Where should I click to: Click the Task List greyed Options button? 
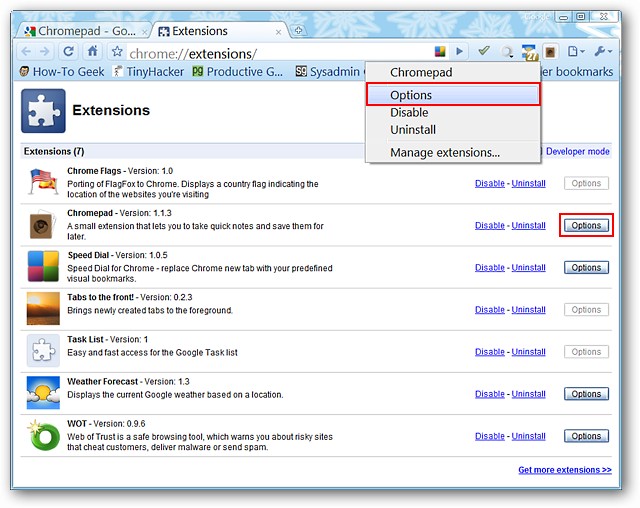[x=586, y=352]
